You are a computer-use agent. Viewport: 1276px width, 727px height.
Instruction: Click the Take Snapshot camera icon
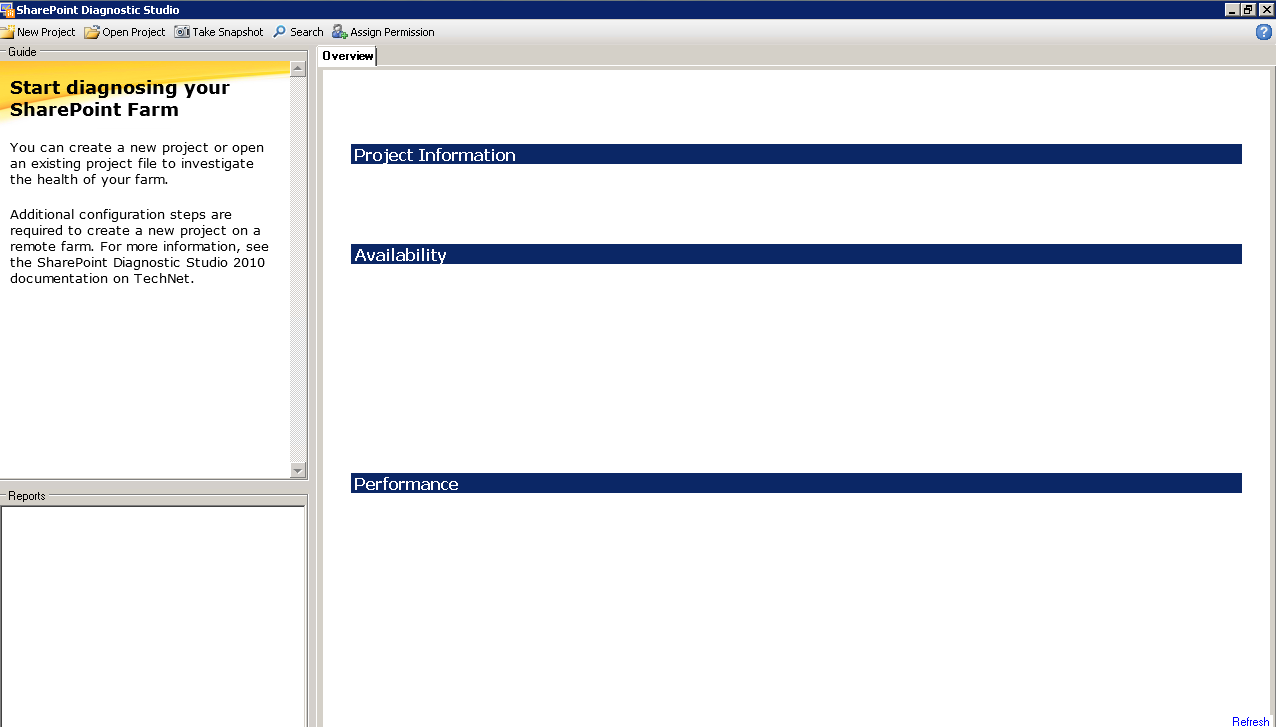click(x=182, y=32)
